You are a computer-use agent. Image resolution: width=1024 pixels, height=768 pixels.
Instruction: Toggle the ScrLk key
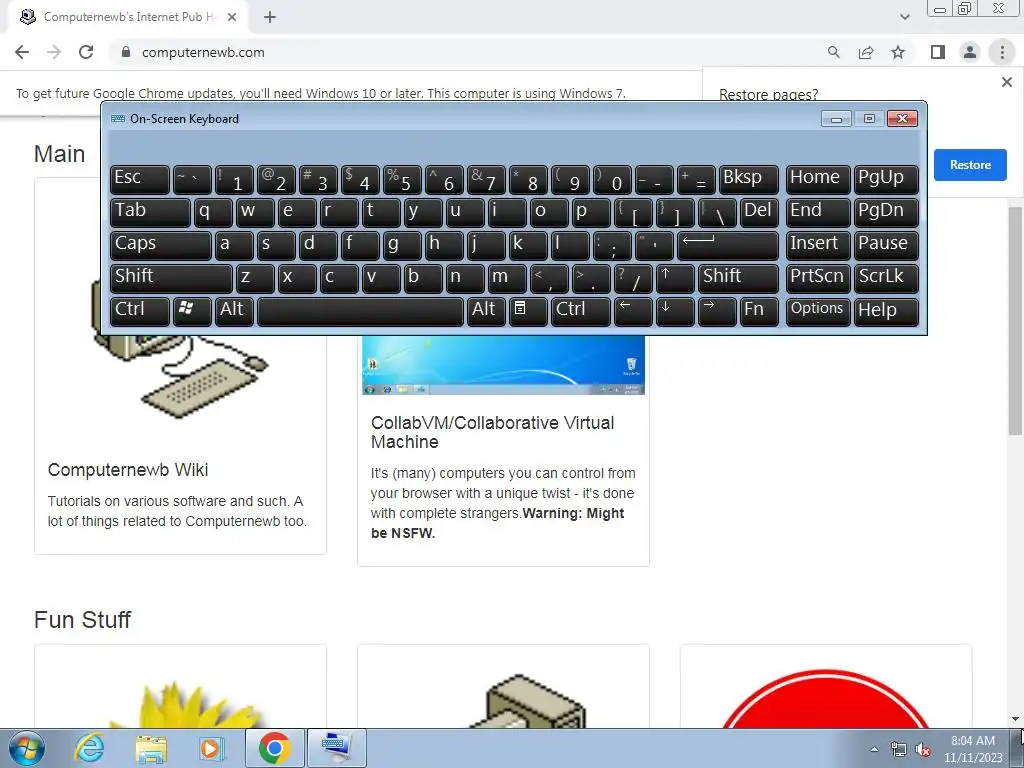pyautogui.click(x=886, y=278)
